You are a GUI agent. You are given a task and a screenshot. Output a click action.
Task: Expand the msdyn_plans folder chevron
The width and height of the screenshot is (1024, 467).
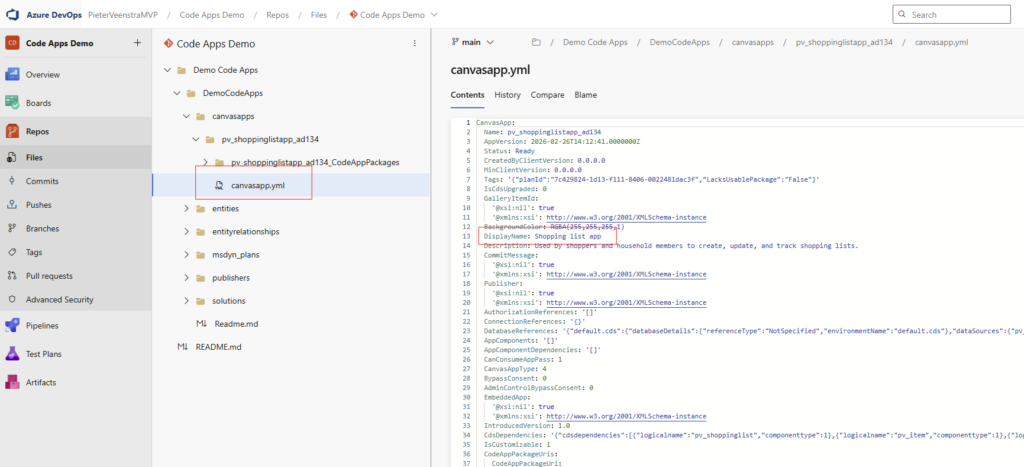186,255
